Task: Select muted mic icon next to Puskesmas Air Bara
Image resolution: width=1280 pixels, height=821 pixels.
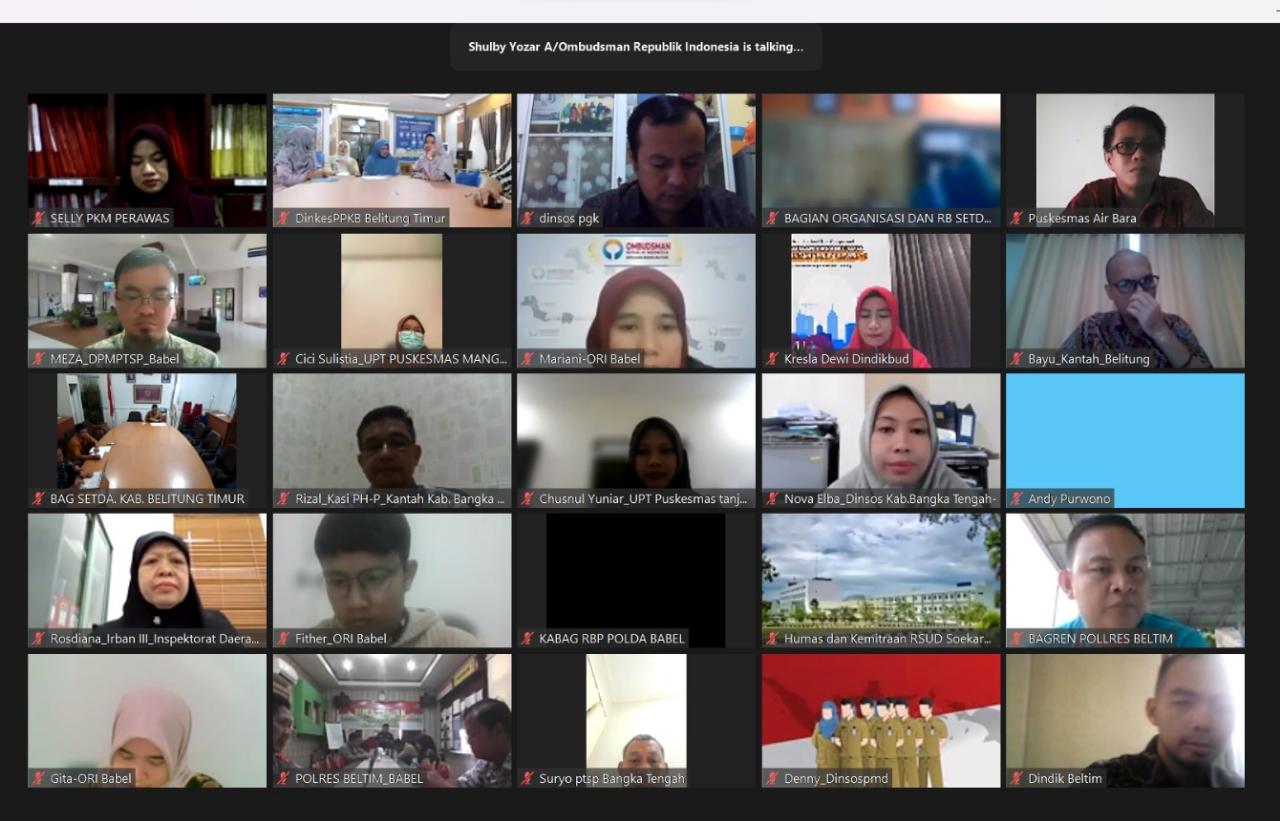Action: [1017, 218]
